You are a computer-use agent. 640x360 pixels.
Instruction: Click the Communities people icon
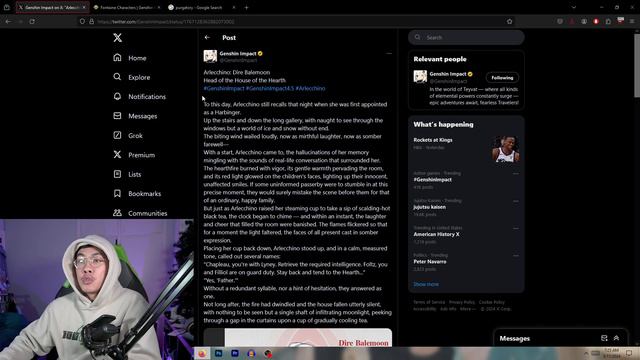click(x=117, y=213)
